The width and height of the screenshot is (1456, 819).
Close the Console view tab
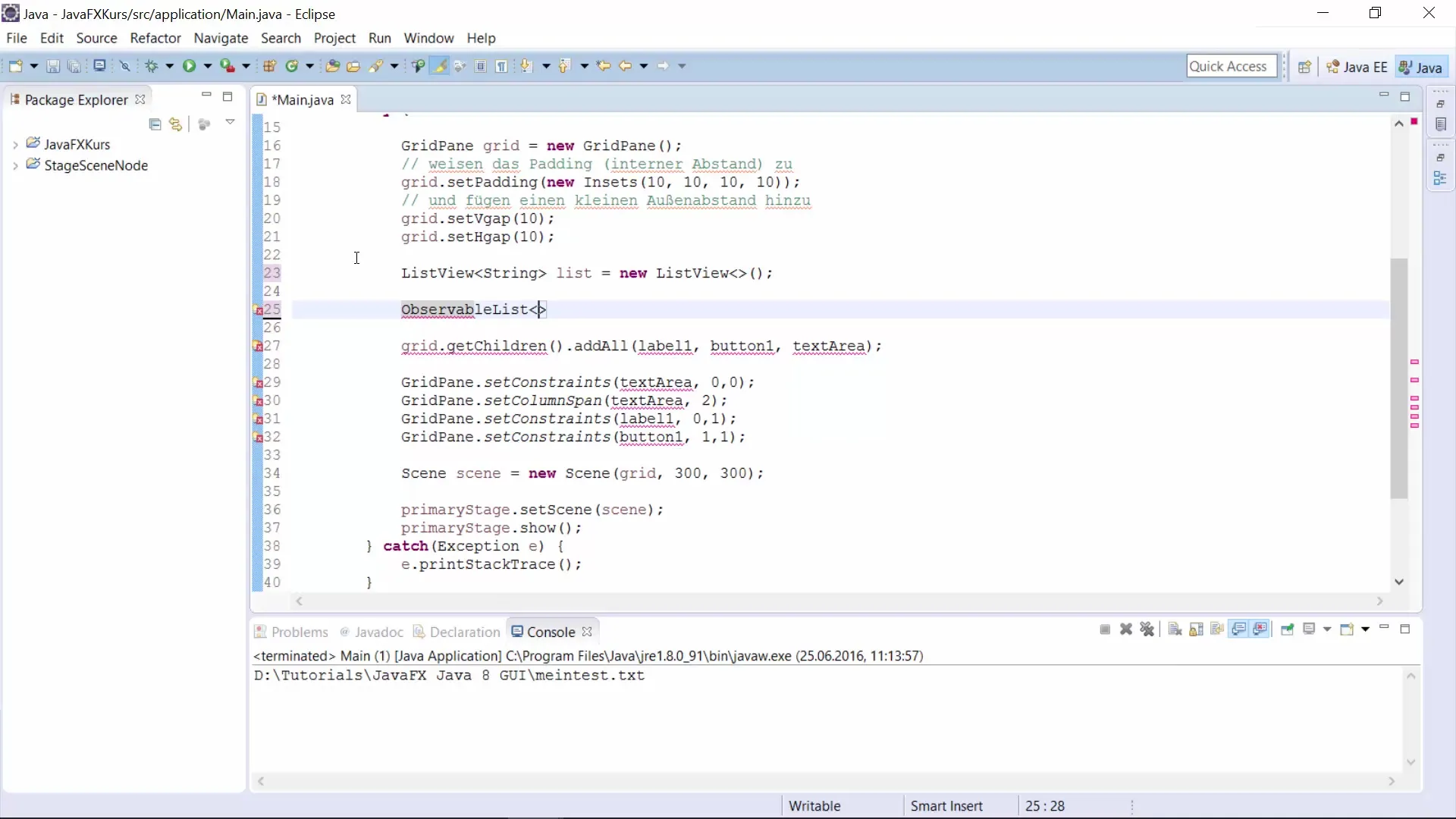[x=587, y=632]
